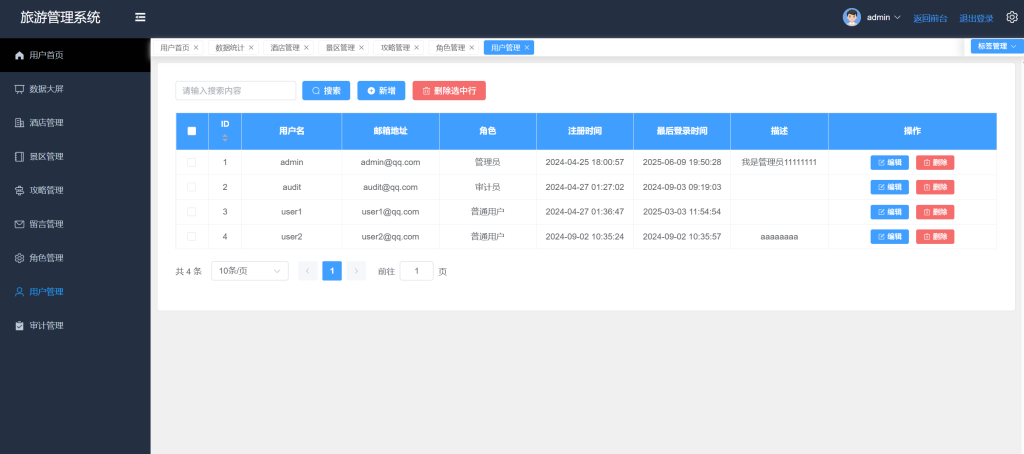Focus the 请输入搜索内容 search field

[236, 91]
